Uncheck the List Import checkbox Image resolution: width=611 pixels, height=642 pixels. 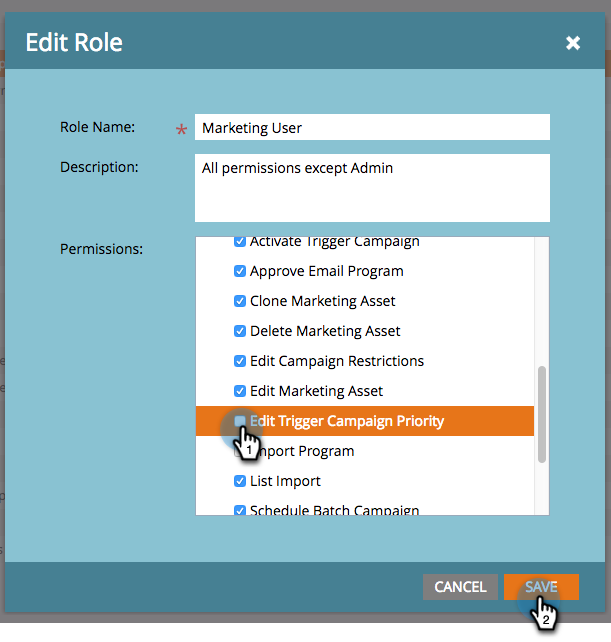[x=240, y=481]
